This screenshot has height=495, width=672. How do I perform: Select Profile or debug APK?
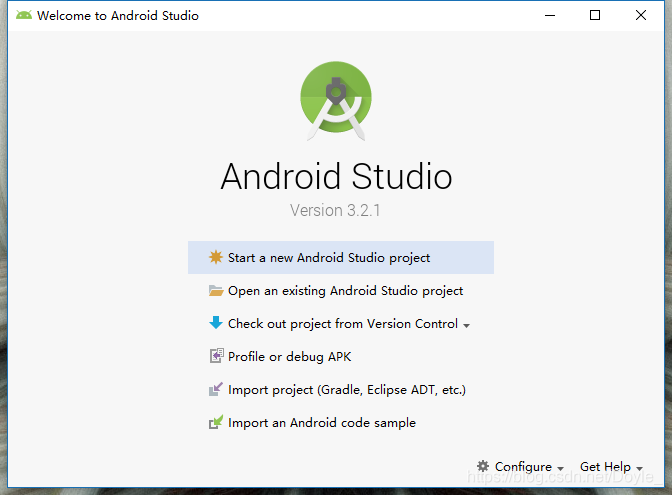click(x=341, y=357)
